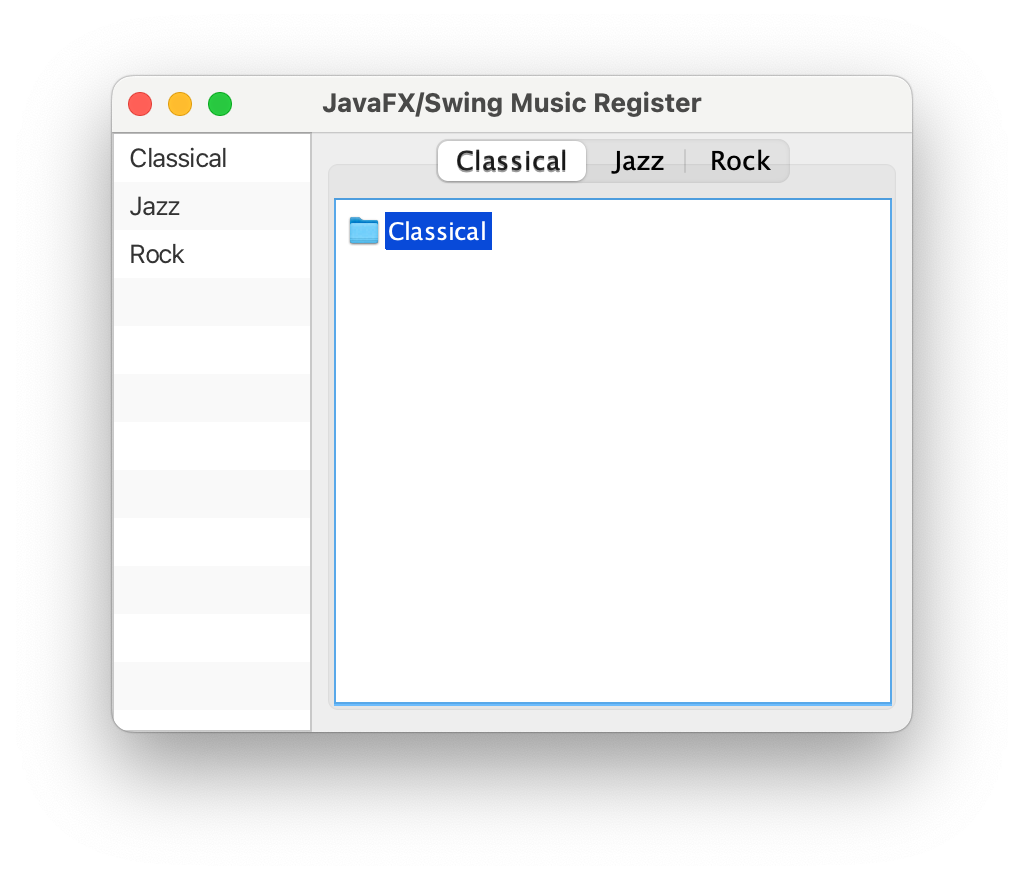
Task: Switch to the Rock tab
Action: 740,161
